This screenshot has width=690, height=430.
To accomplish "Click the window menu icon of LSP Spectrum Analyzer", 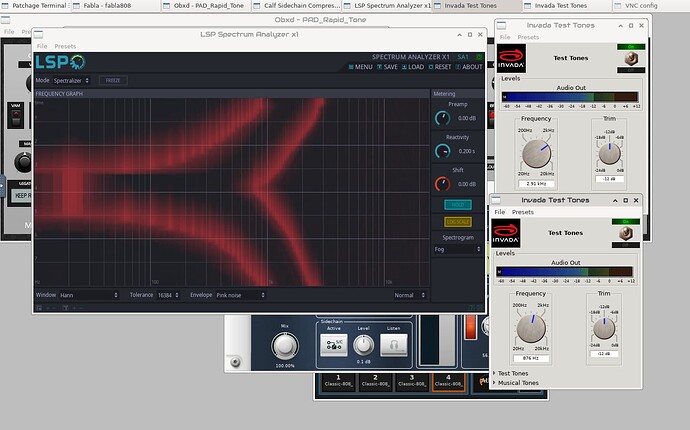I will tap(39, 34).
